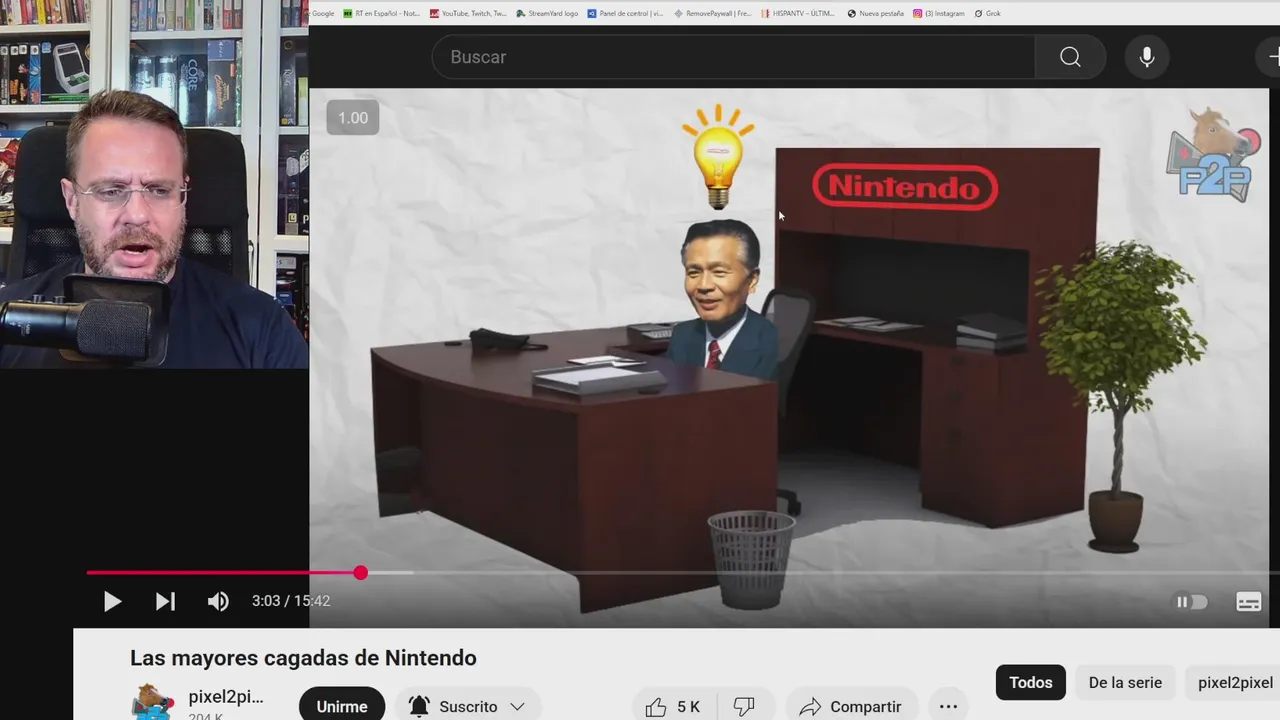The image size is (1280, 720).
Task: Click the search magnifier button
Action: (x=1070, y=57)
